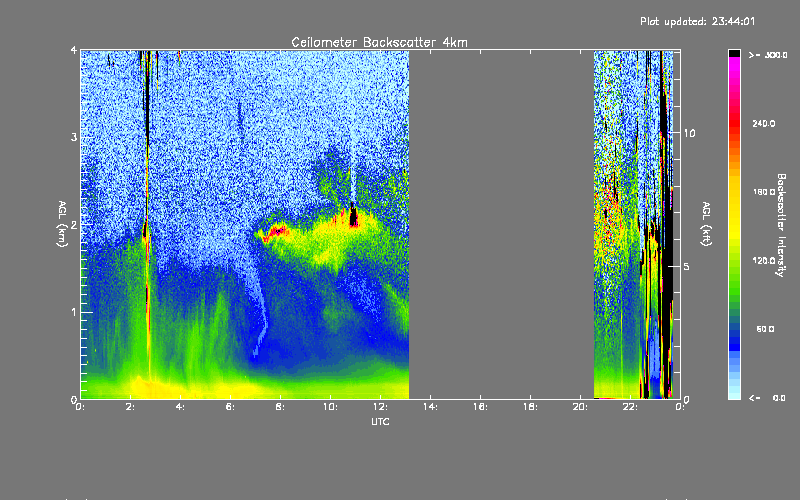Click the '>= 300.0' colorbar label
This screenshot has width=800, height=500.
click(x=768, y=55)
